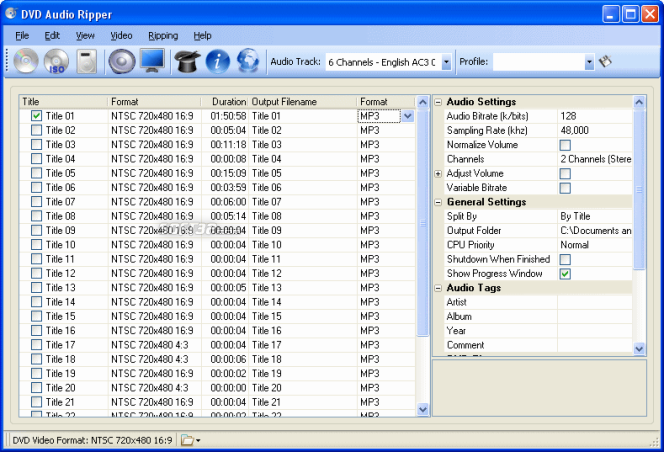This screenshot has height=452, width=664.
Task: Collapse the Audio Tags section
Action: [x=438, y=288]
